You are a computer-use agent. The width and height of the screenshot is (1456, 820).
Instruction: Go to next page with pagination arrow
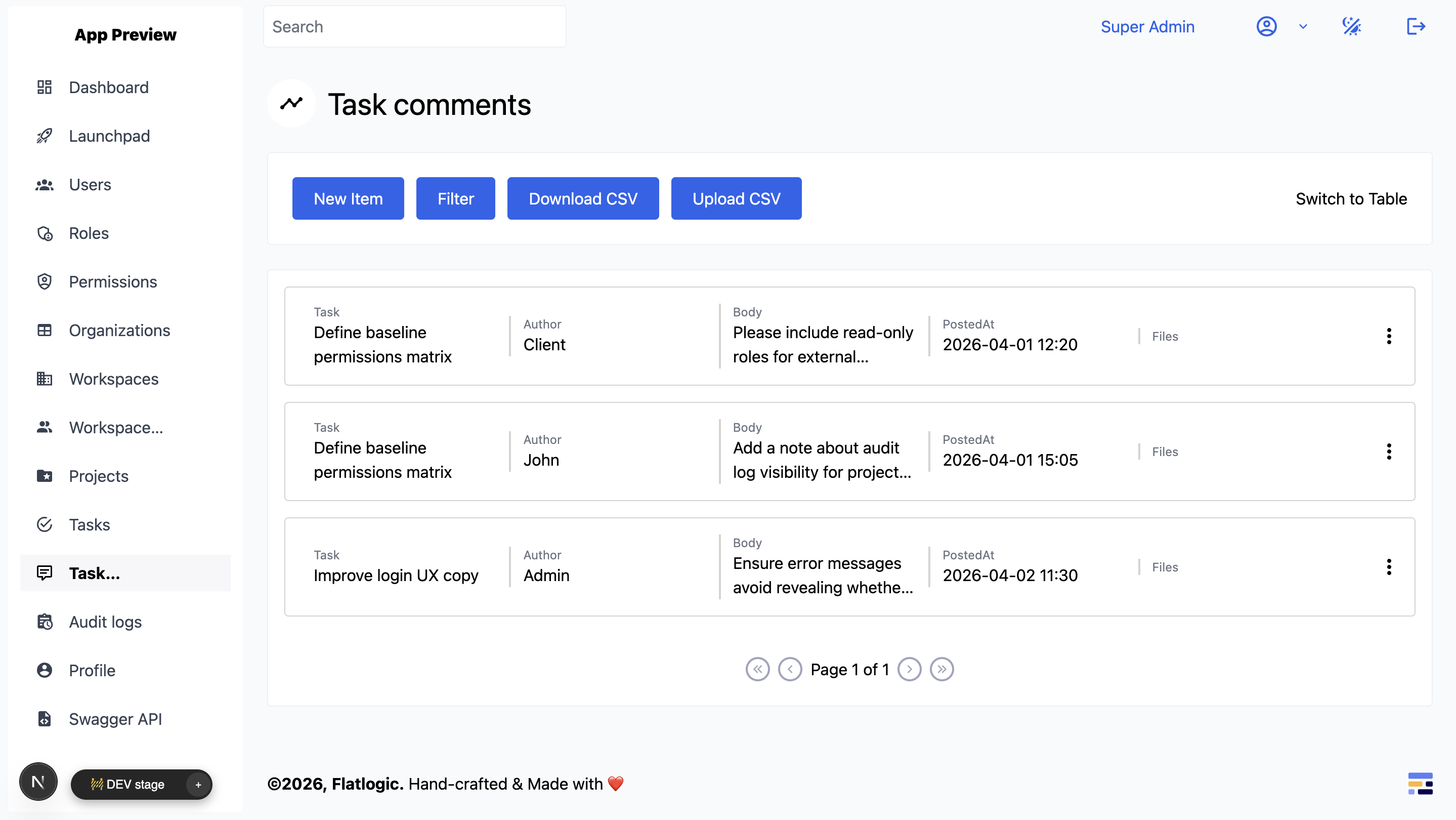tap(910, 669)
